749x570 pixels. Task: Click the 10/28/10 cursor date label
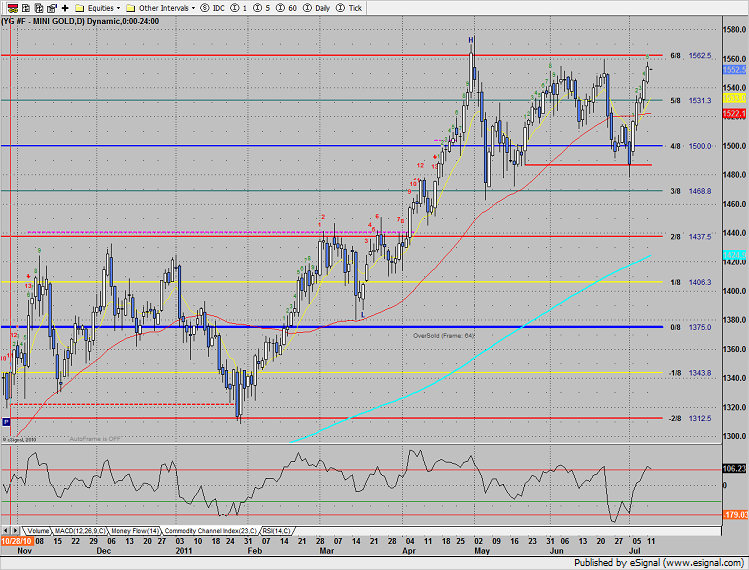(17, 541)
